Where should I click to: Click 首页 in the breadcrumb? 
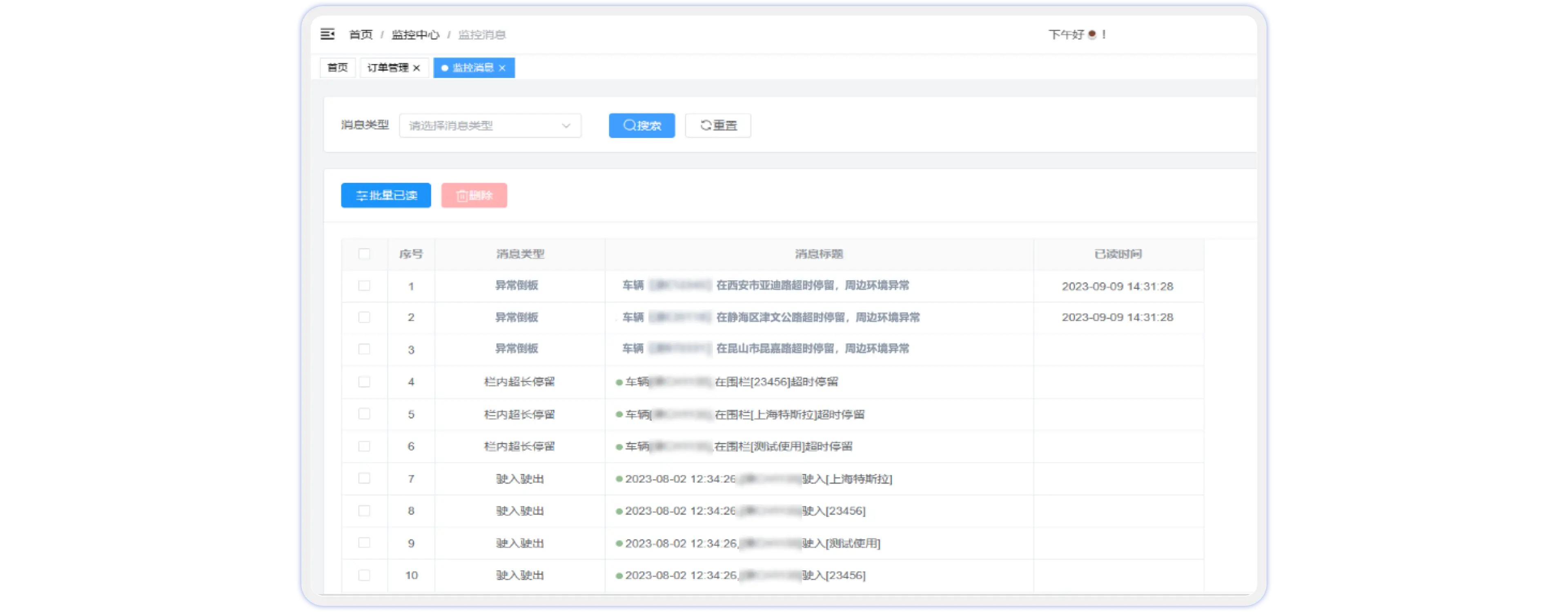(x=360, y=35)
